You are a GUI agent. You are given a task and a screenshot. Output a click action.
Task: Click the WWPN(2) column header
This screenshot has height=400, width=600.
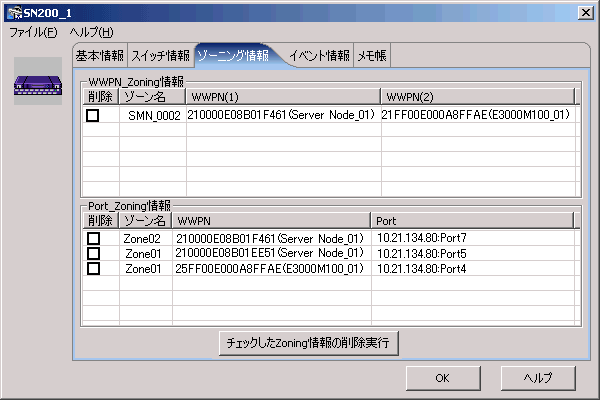[478, 97]
